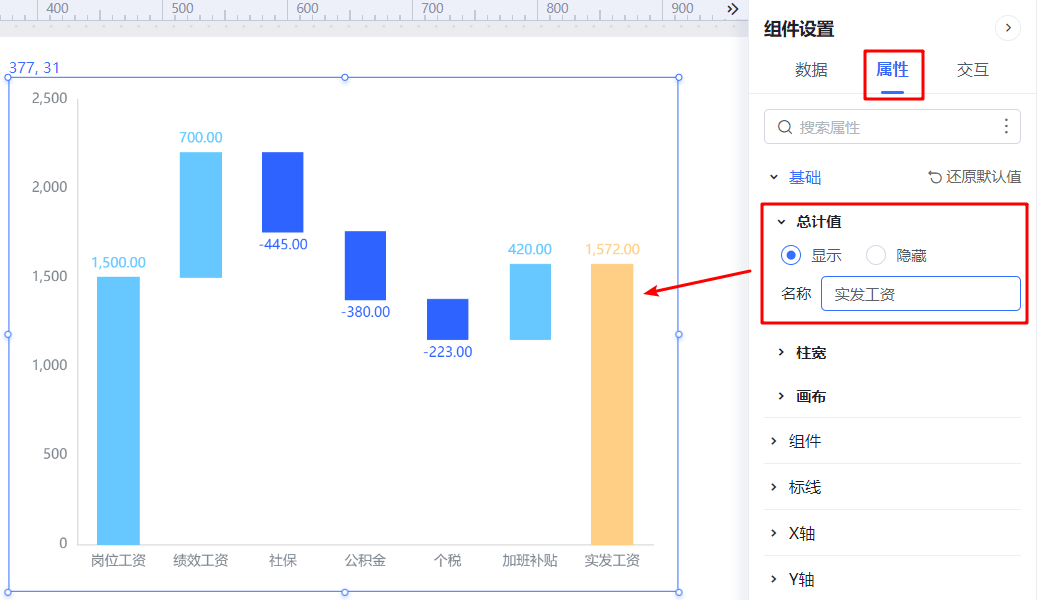Screen dimensions: 1042x600
Task: Click the 1,572.00 value label
Action: pyautogui.click(x=612, y=249)
